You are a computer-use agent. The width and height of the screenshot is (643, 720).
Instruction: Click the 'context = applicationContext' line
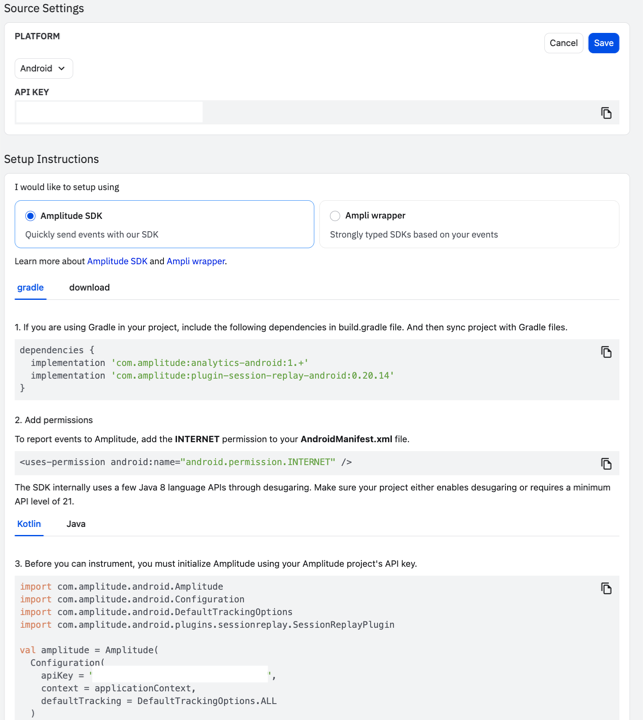click(x=118, y=688)
